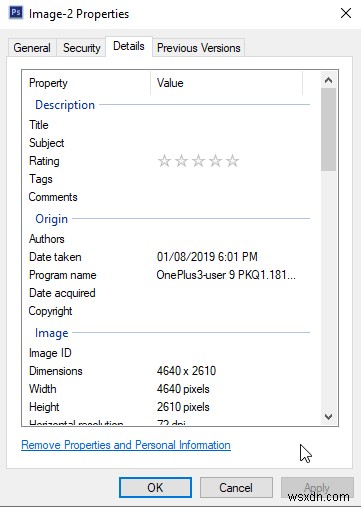Switch to the General tab

tap(32, 48)
